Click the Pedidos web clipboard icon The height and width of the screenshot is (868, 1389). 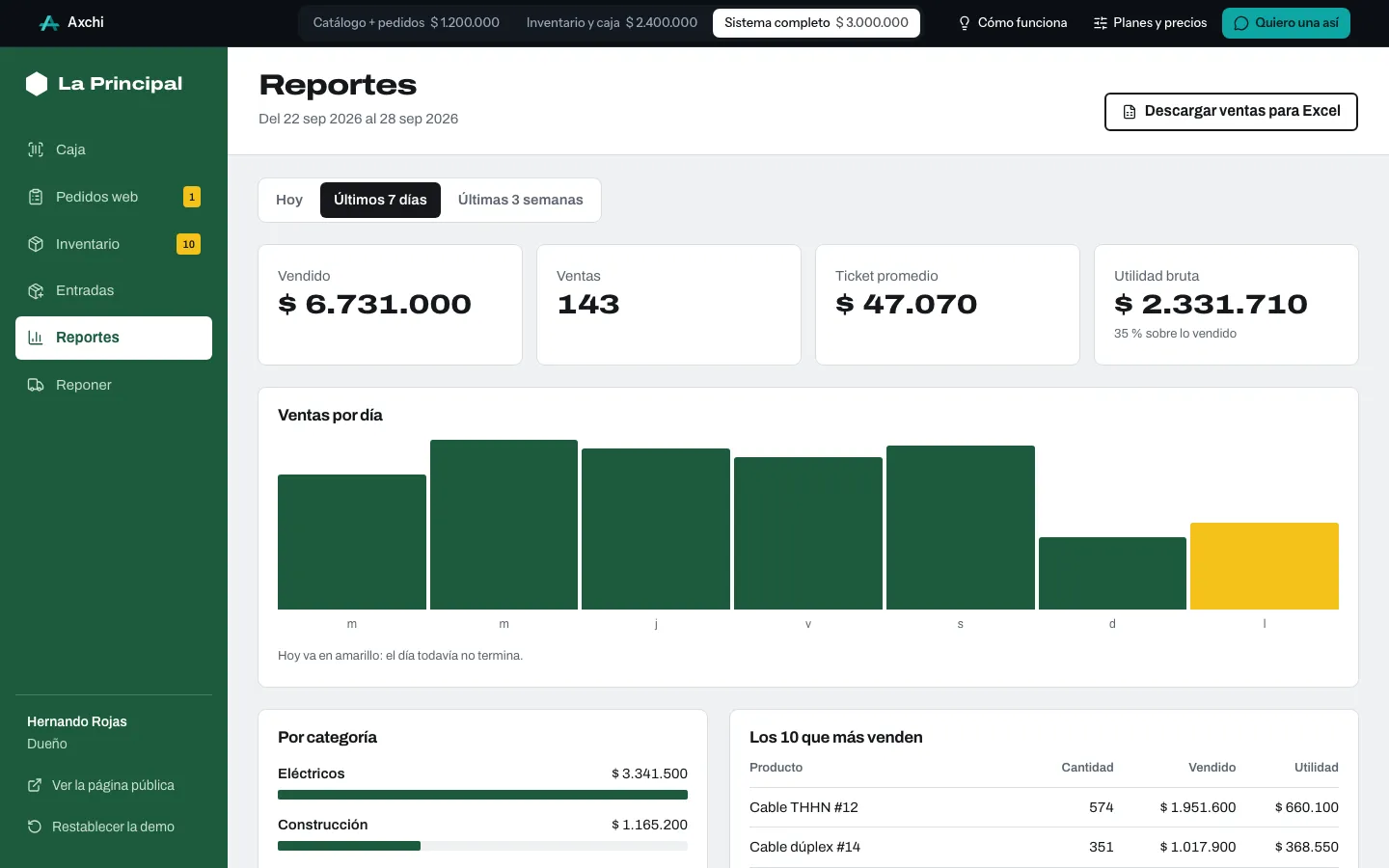pos(36,197)
